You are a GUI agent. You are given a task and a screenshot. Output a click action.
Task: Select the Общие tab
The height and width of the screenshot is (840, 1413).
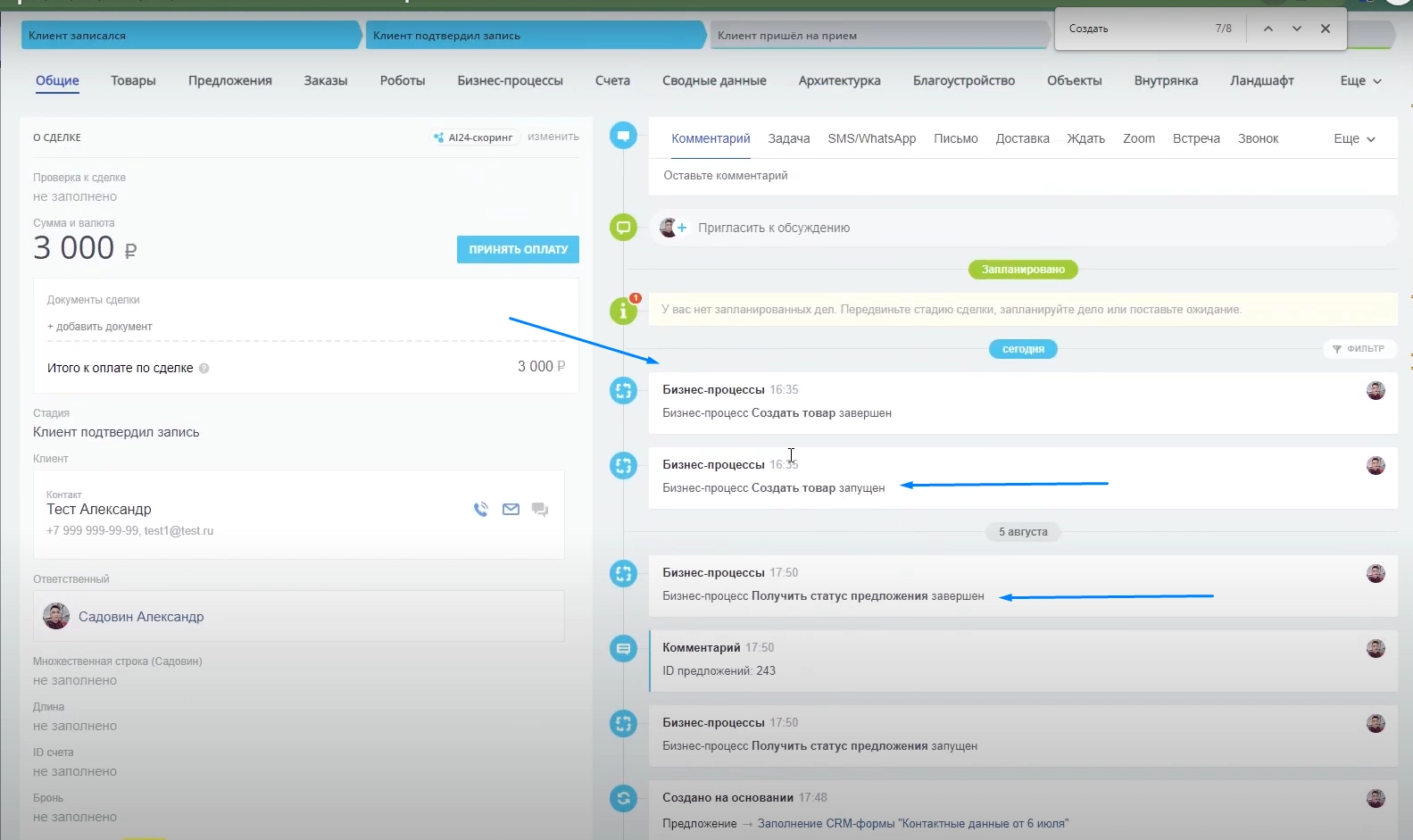tap(57, 80)
